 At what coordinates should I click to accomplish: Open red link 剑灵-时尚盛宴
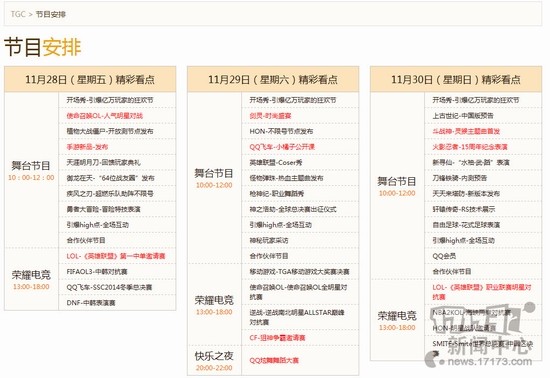270,116
